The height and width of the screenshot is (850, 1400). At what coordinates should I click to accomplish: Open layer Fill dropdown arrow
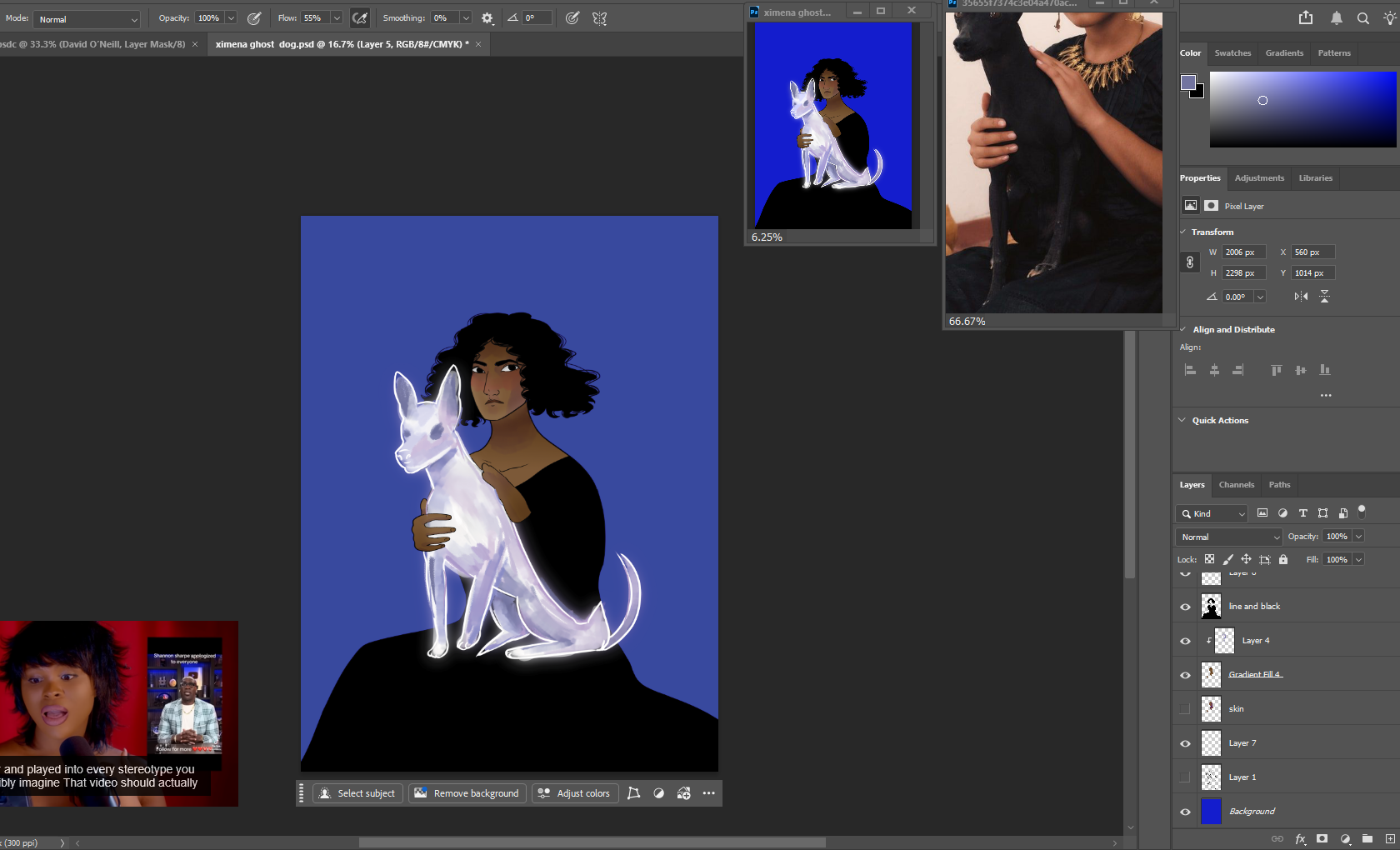tap(1358, 560)
